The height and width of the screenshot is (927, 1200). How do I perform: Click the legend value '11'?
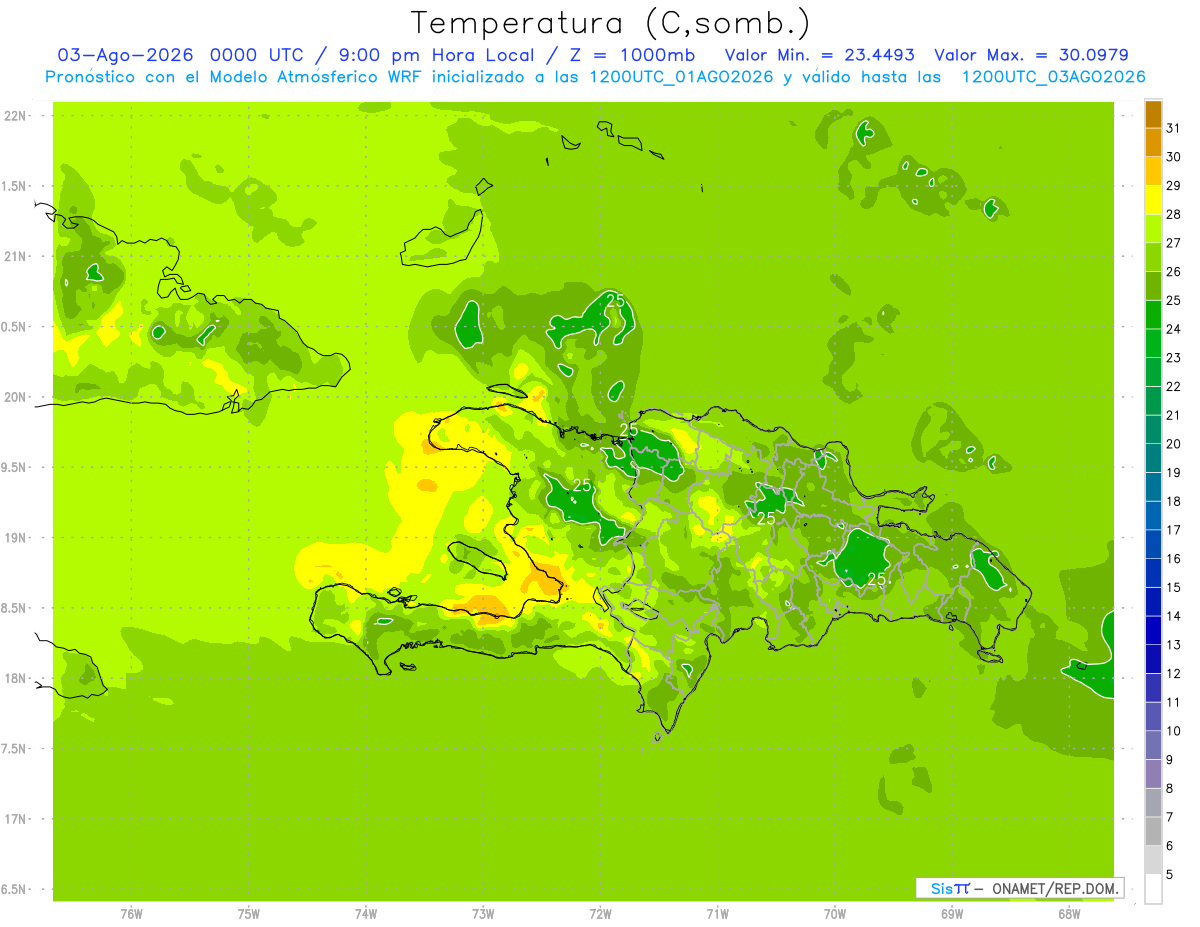point(1174,702)
